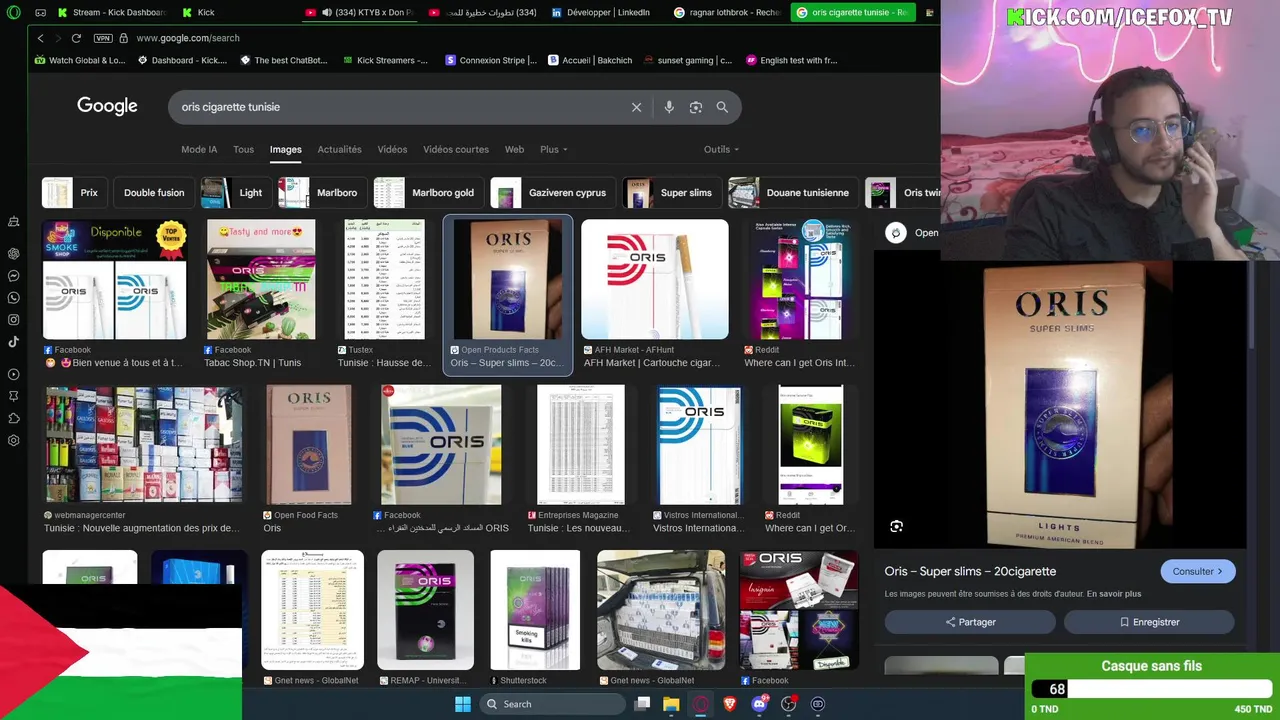Open the Windows Start menu
The height and width of the screenshot is (720, 1280).
coord(463,704)
